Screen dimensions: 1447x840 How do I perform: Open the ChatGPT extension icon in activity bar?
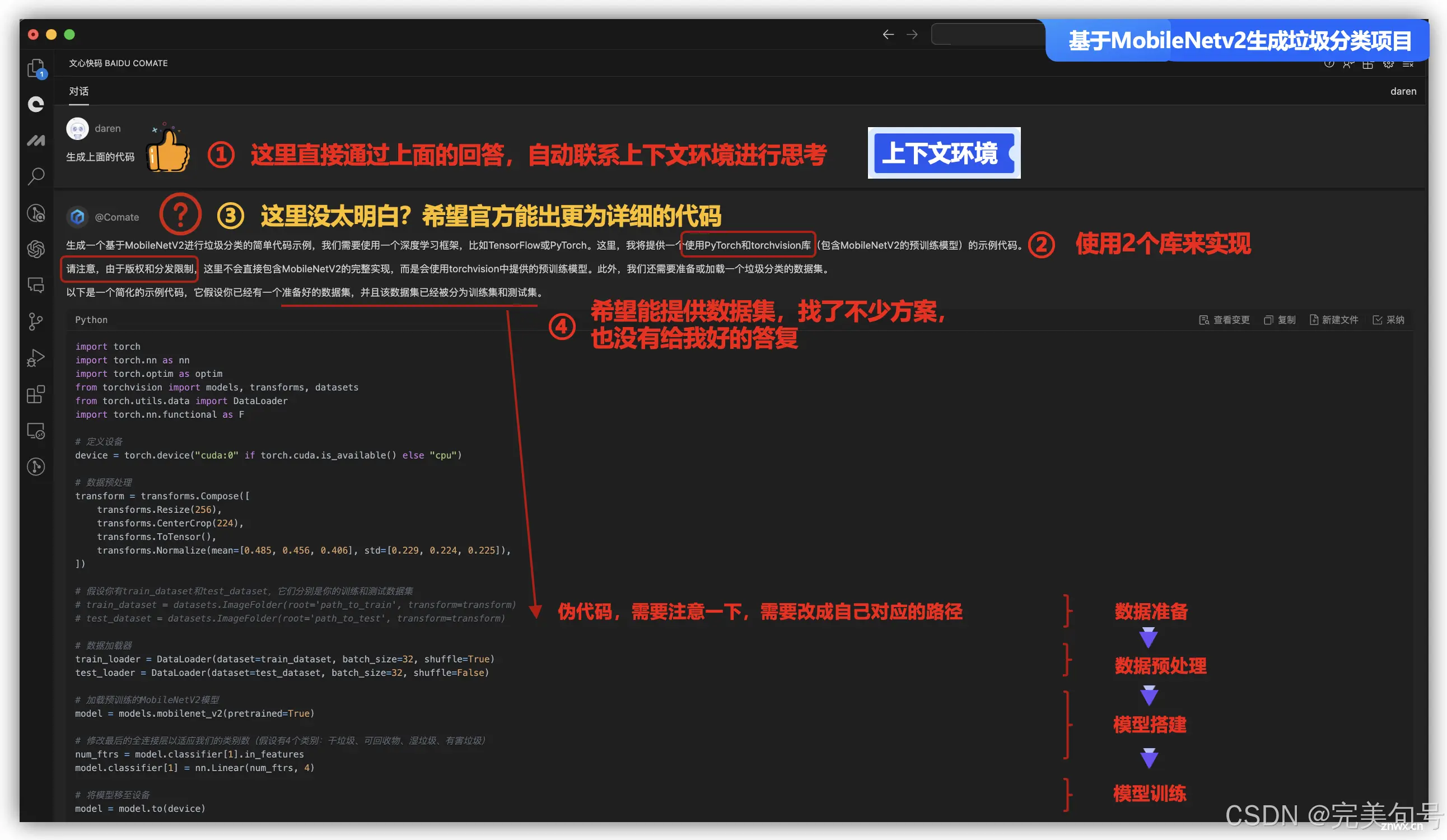(x=36, y=249)
